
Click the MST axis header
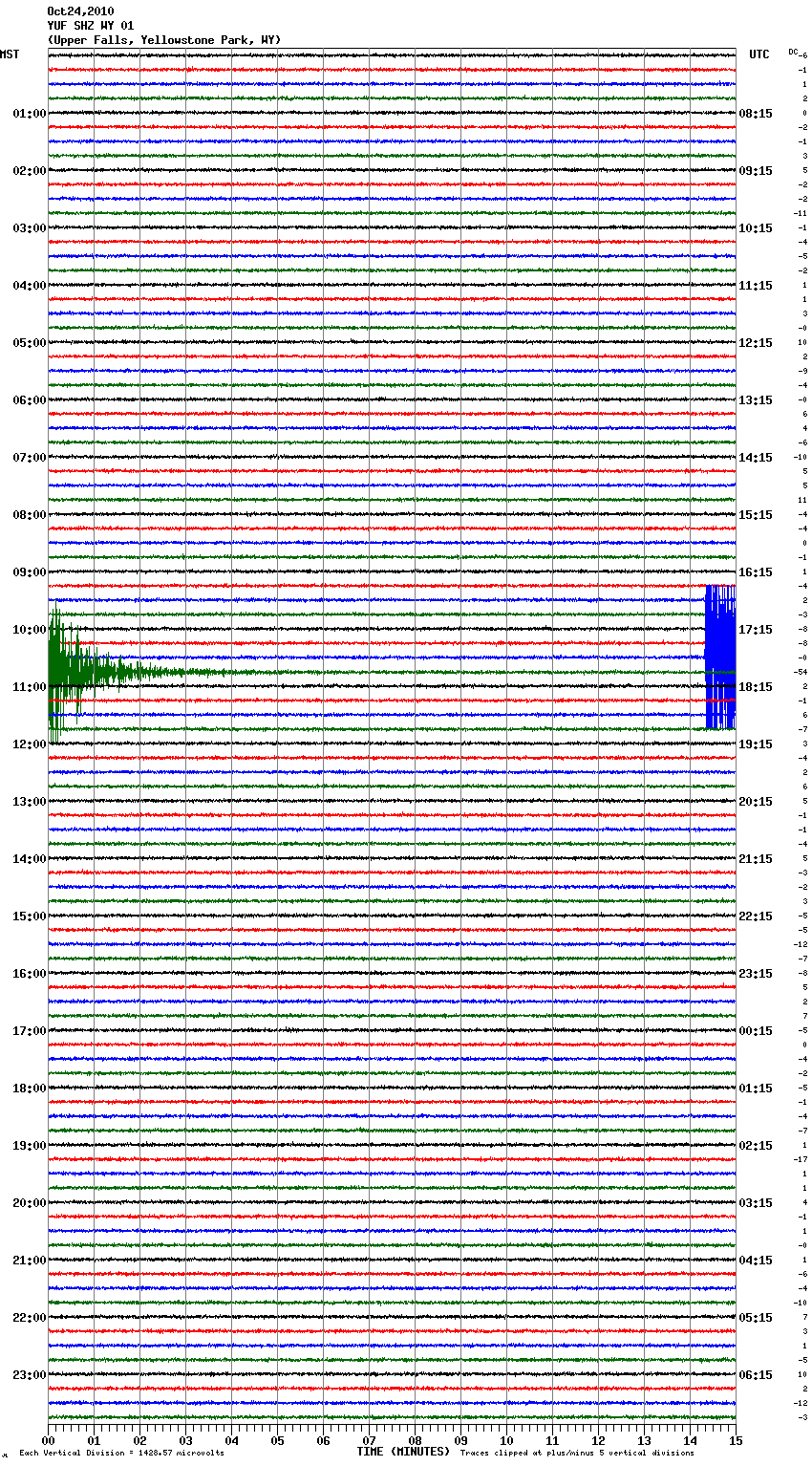tap(10, 54)
